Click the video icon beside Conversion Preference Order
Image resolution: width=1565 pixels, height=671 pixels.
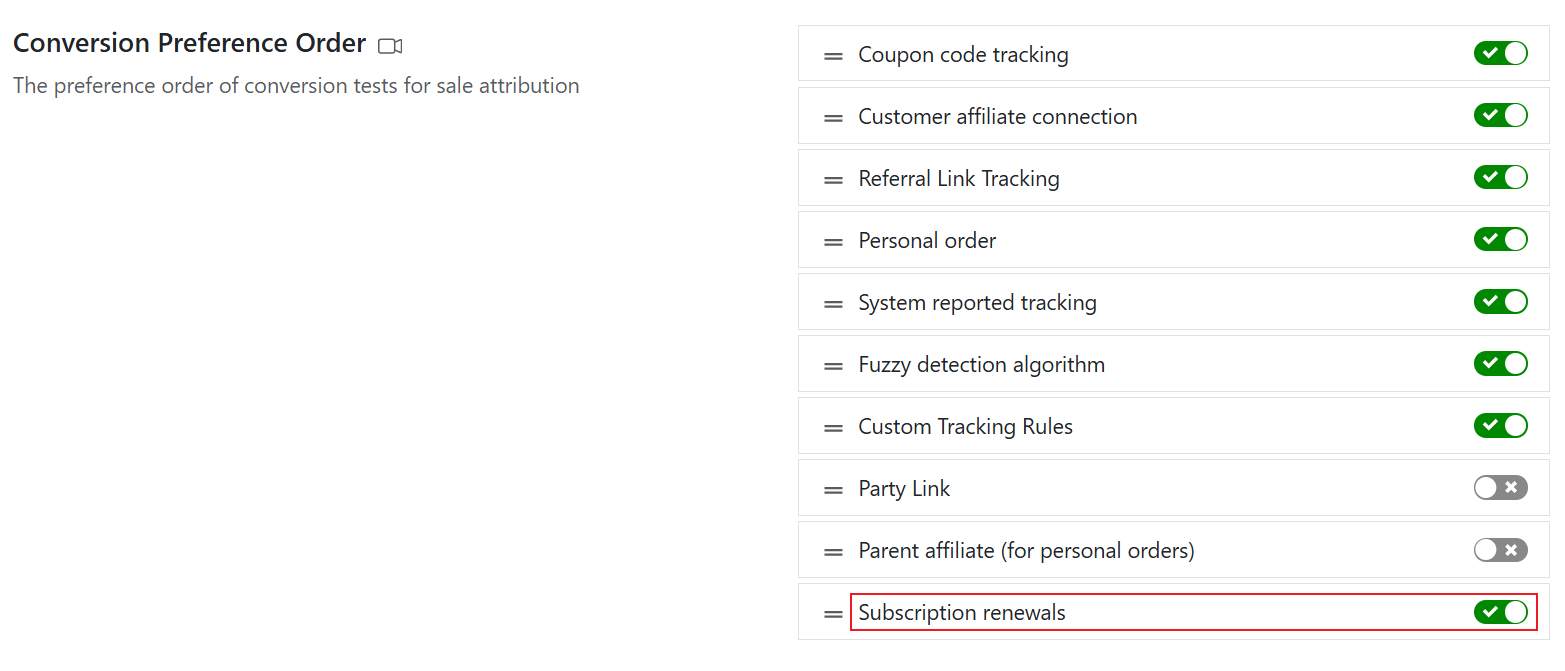(390, 46)
